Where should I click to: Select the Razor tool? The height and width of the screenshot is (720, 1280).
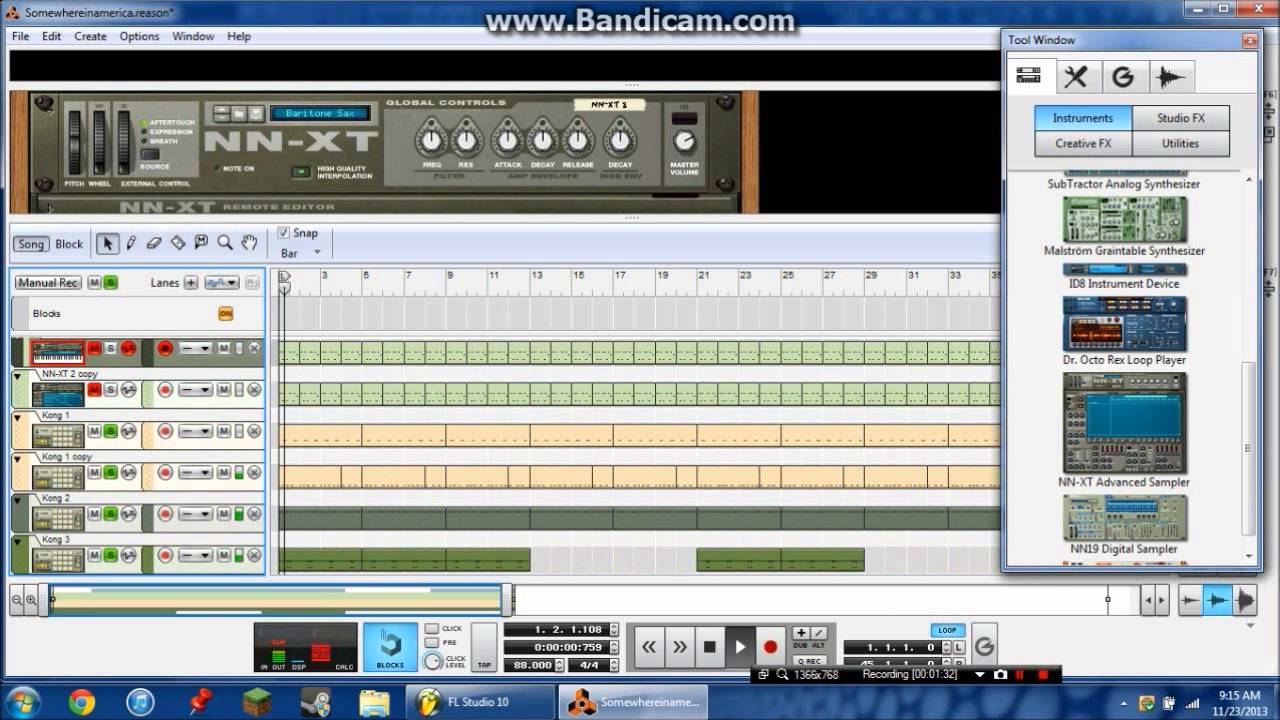coord(178,243)
